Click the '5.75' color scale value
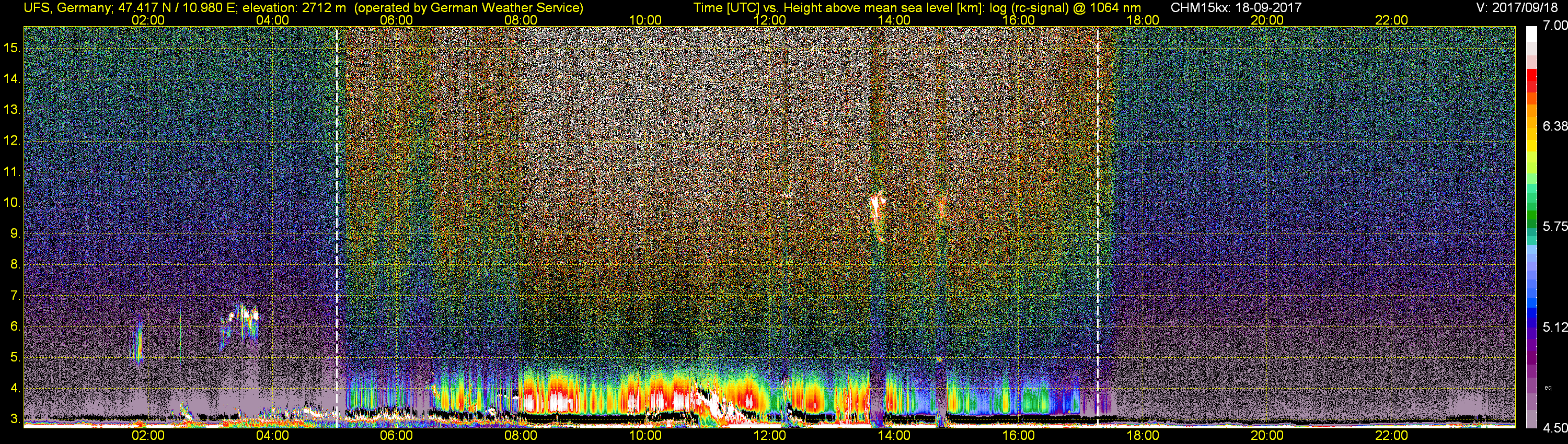The width and height of the screenshot is (1568, 444). (1554, 226)
